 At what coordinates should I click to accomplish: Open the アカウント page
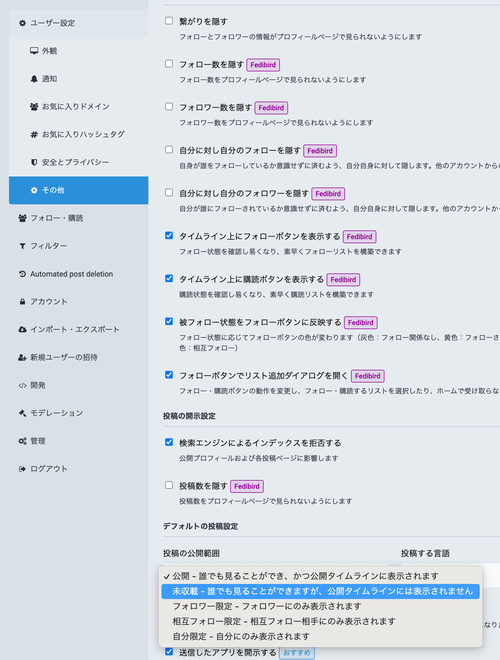[79, 302]
